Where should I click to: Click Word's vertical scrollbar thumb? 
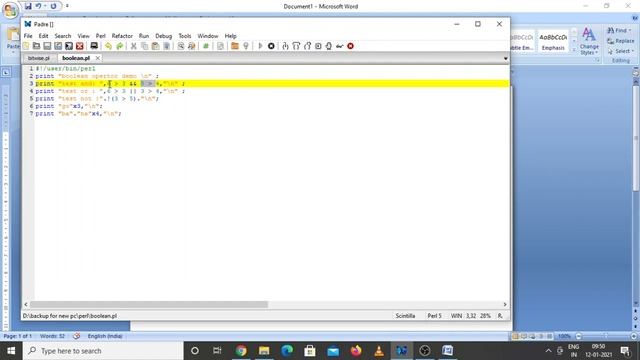point(636,137)
